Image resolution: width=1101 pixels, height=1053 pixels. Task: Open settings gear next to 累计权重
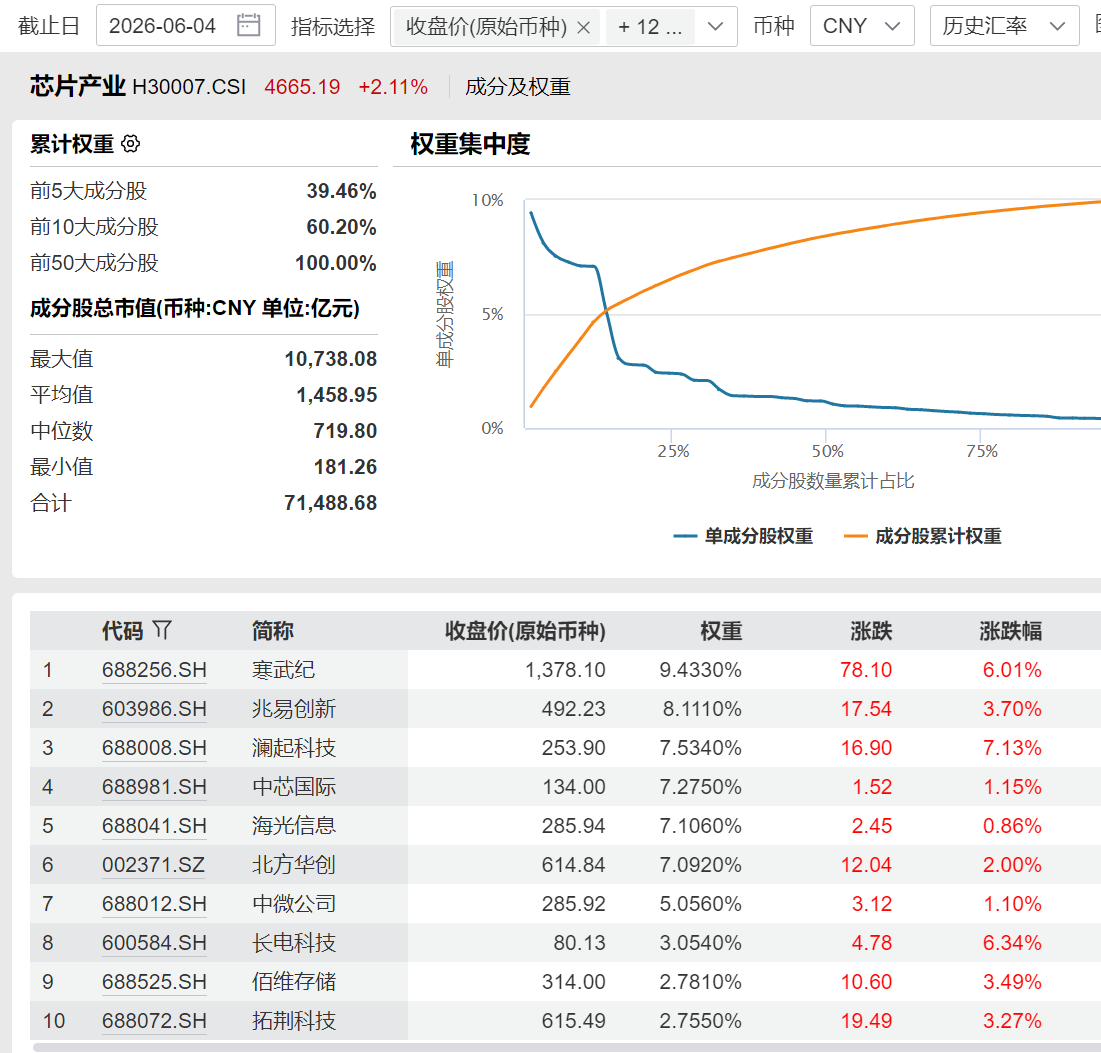click(x=131, y=144)
